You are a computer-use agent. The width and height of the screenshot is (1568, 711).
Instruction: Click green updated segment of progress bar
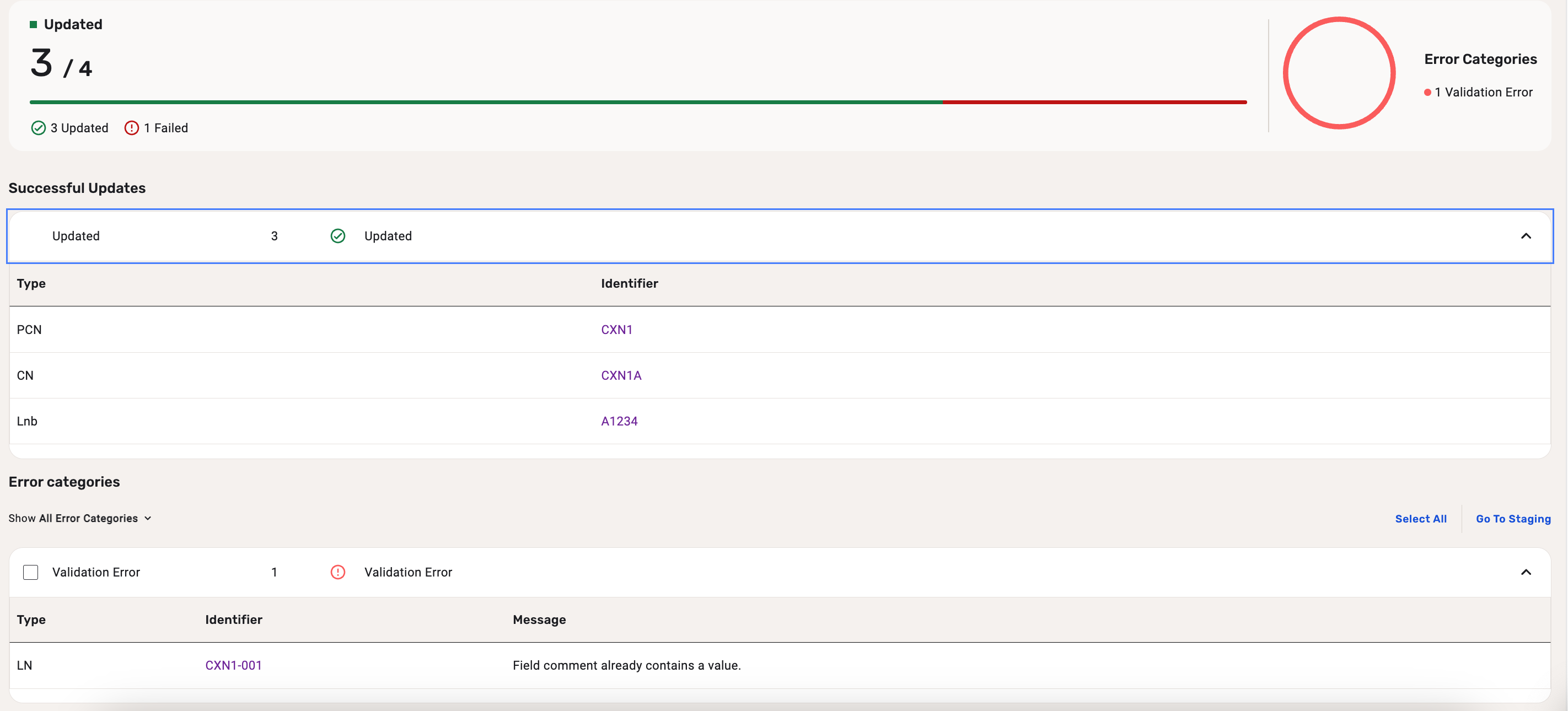point(486,103)
